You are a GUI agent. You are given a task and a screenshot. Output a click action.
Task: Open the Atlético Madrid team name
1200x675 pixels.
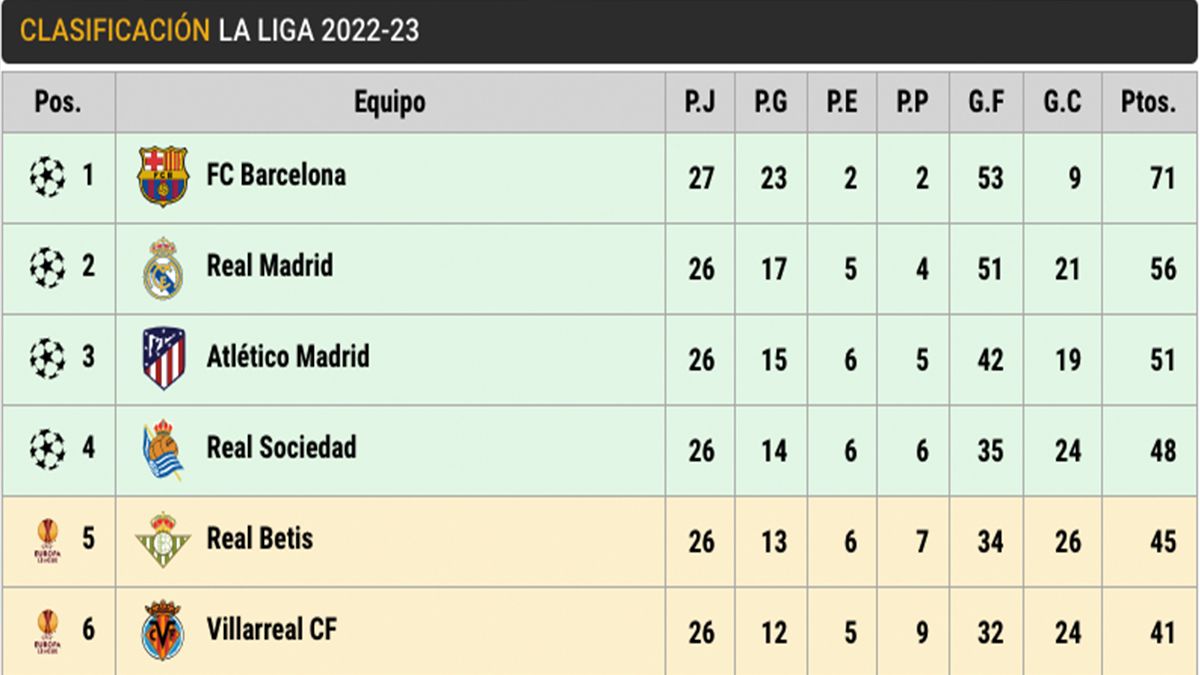[288, 357]
